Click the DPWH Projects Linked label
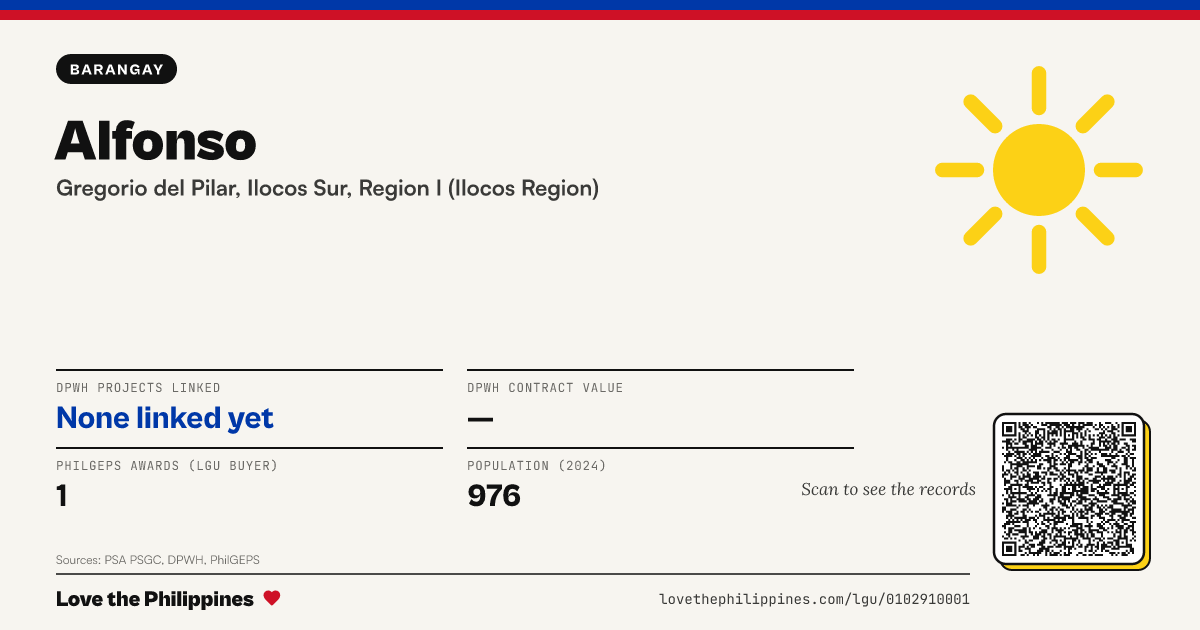Viewport: 1200px width, 630px height. click(x=138, y=388)
